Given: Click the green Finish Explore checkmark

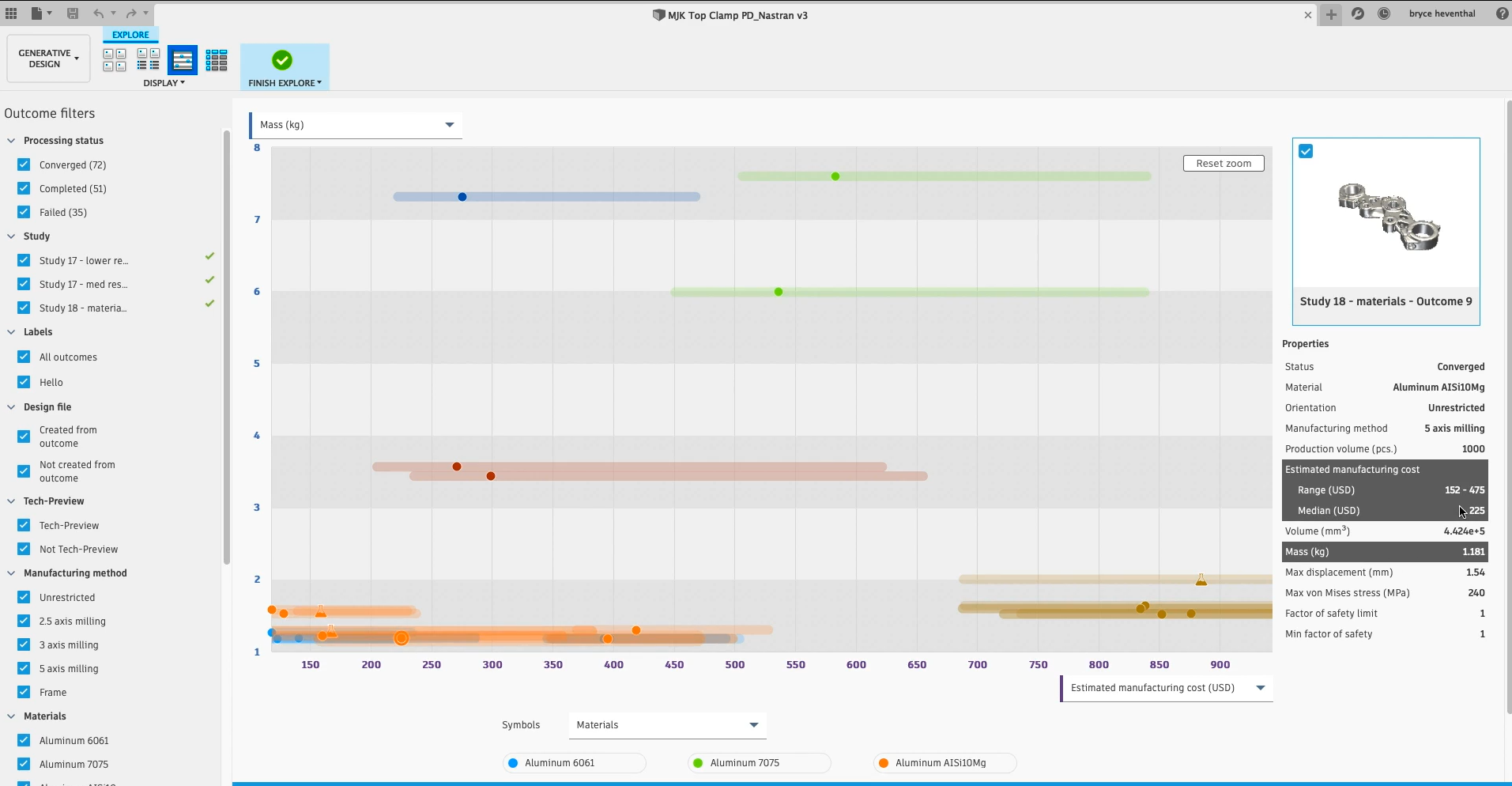Looking at the screenshot, I should [282, 60].
